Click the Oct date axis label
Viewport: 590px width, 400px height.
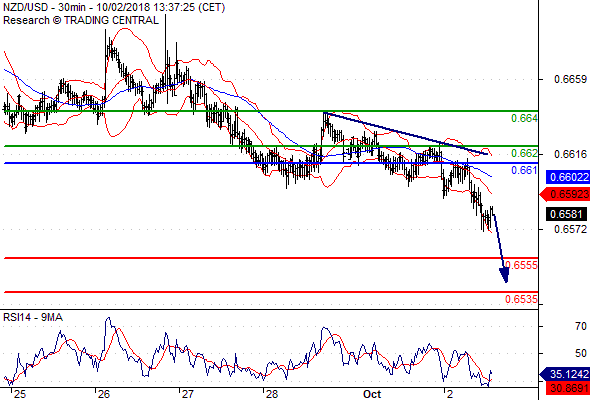pyautogui.click(x=372, y=394)
